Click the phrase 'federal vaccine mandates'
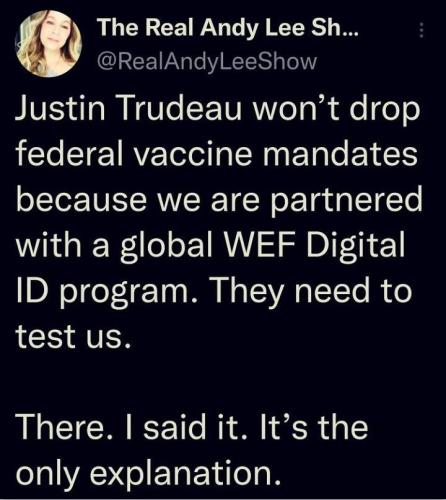This screenshot has width=446, height=500. coord(217,154)
